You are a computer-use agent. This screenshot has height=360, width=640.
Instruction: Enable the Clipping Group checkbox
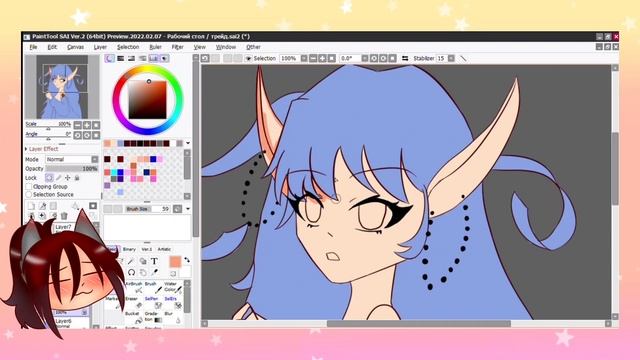[x=29, y=187]
